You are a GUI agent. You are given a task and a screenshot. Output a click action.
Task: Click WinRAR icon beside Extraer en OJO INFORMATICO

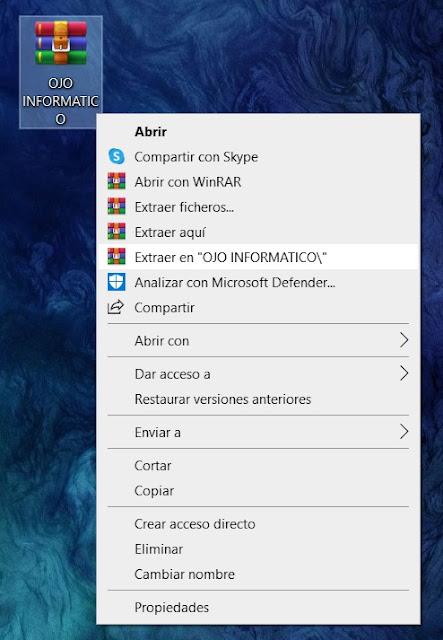(116, 257)
